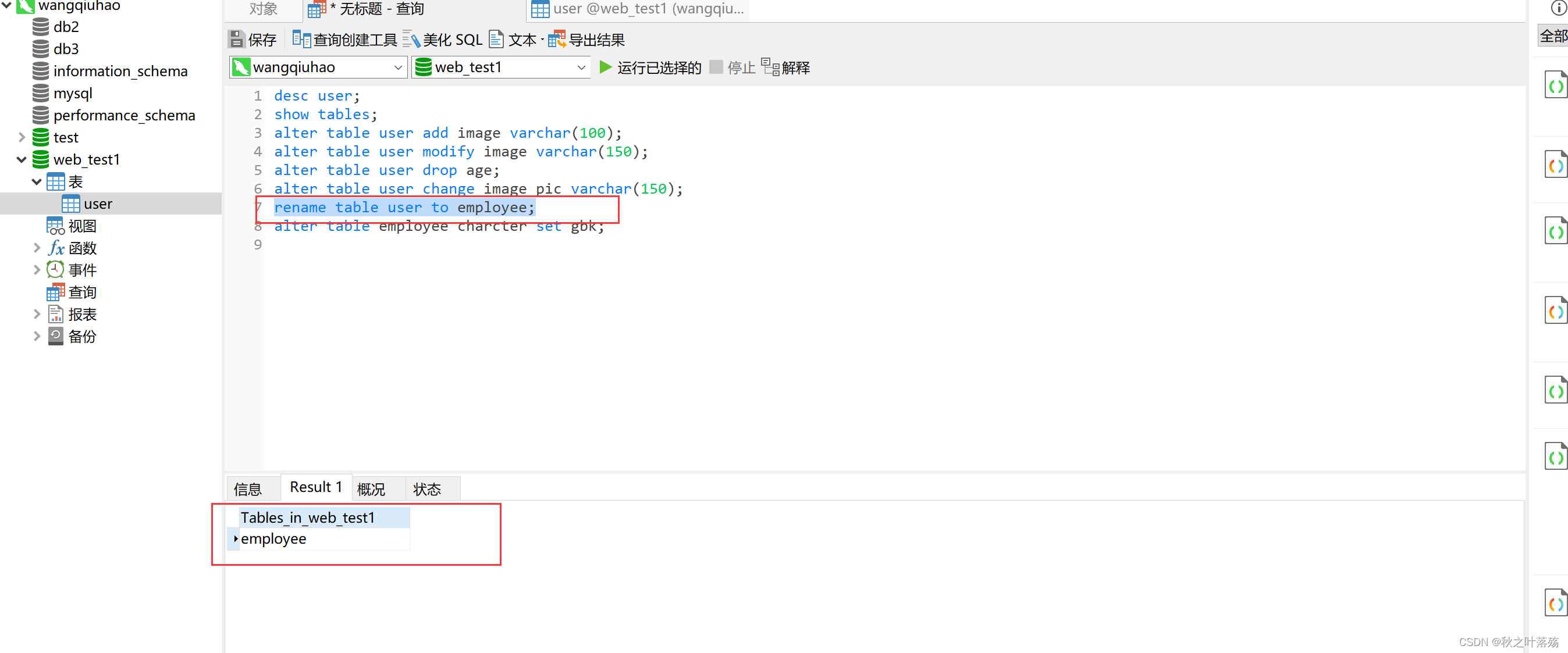Click the 函数 fx icon
This screenshot has width=1568, height=653.
(56, 248)
